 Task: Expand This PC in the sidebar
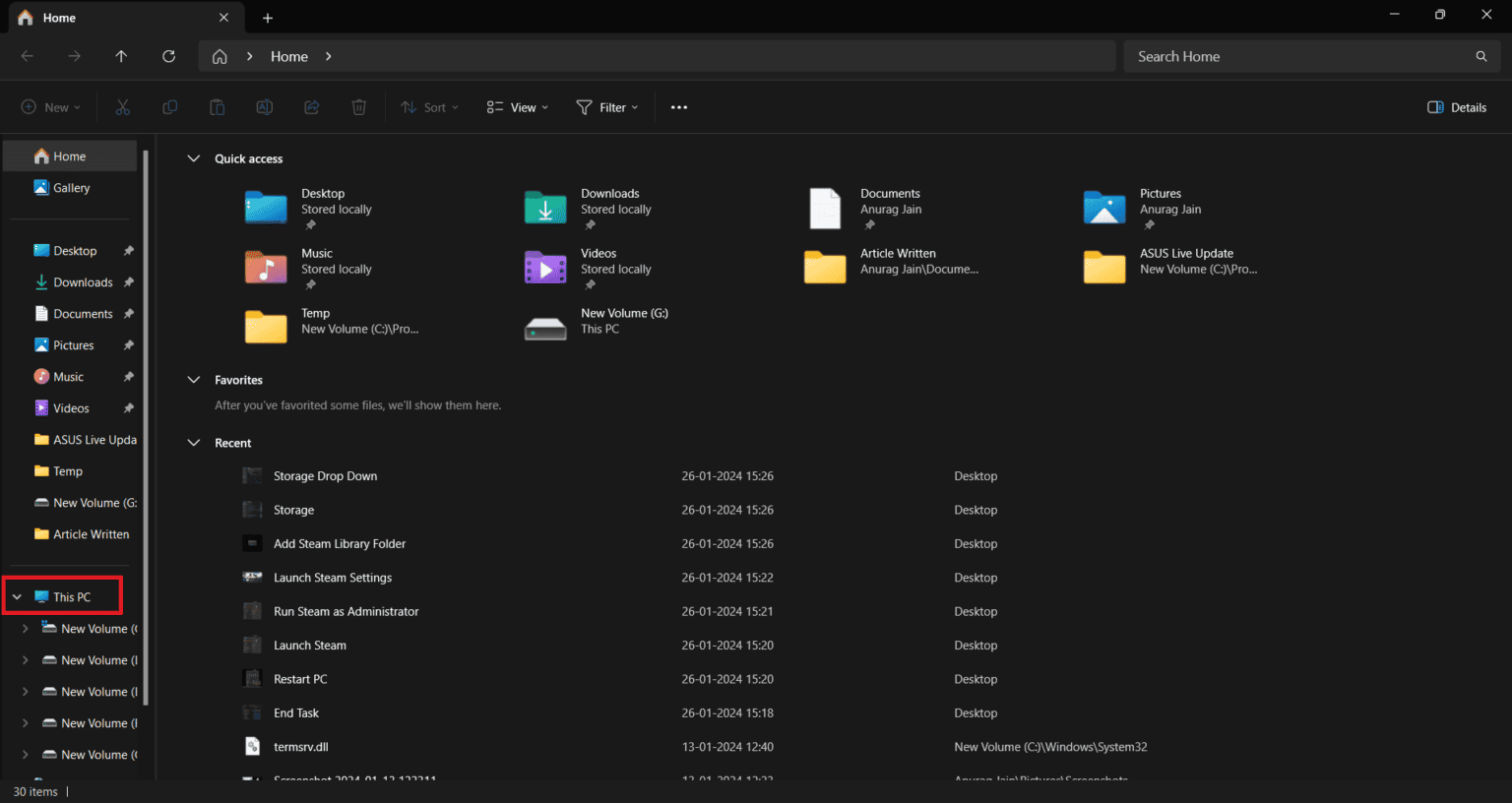coord(16,595)
